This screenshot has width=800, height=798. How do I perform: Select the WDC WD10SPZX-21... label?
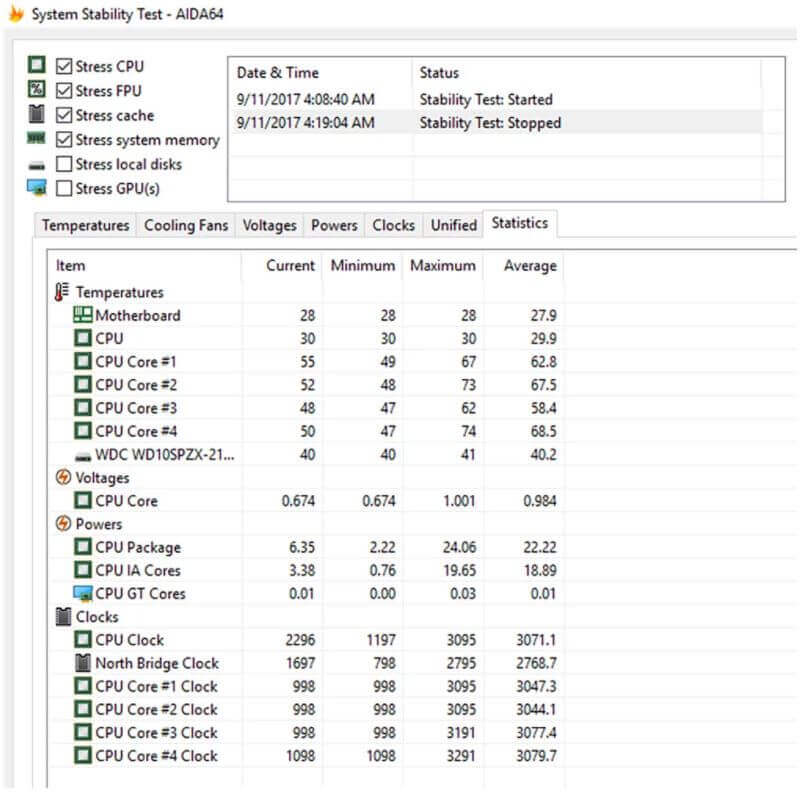tap(165, 454)
